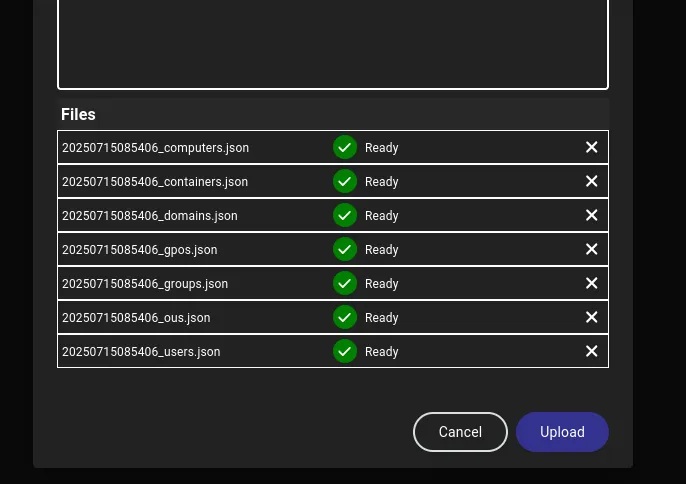Remove the containers.json file from list

point(591,182)
